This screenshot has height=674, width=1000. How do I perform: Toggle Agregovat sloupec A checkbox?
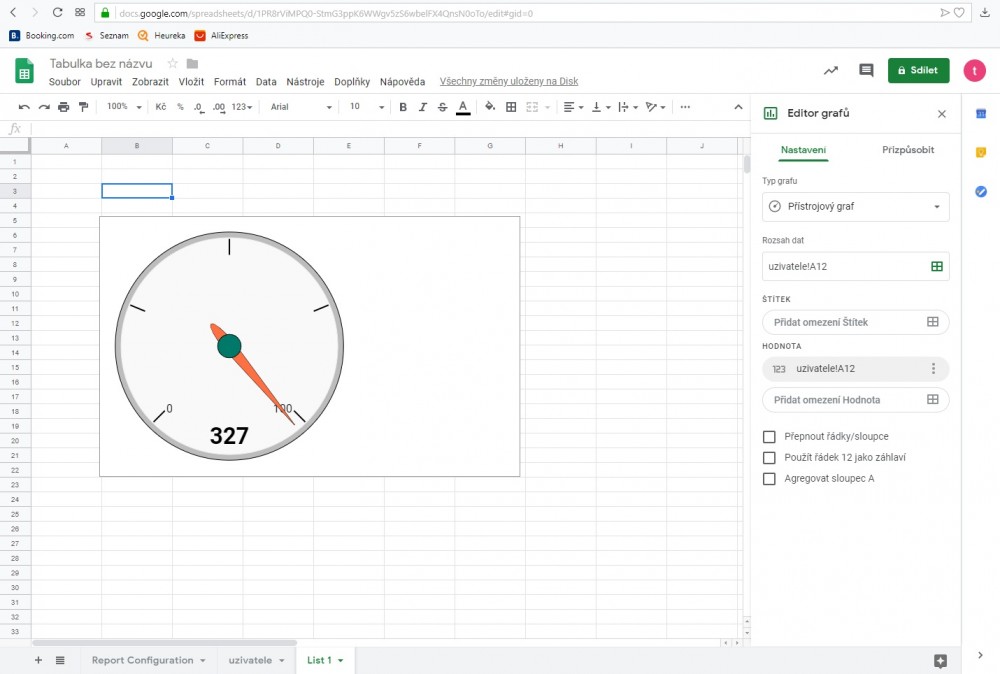tap(769, 479)
